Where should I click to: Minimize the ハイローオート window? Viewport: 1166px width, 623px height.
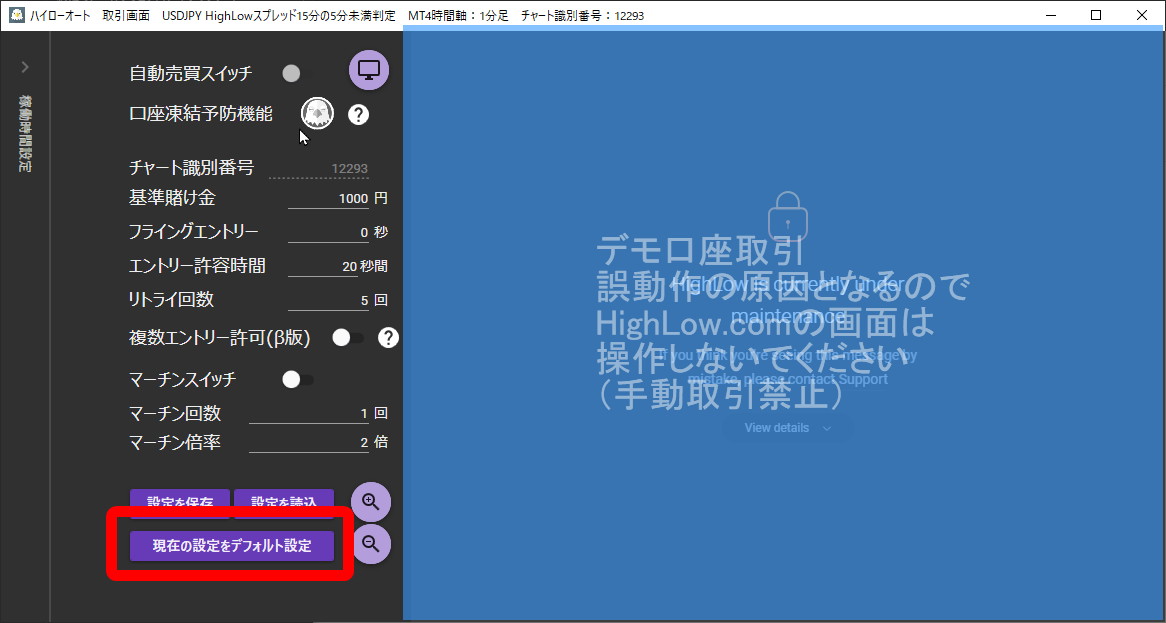point(1051,15)
